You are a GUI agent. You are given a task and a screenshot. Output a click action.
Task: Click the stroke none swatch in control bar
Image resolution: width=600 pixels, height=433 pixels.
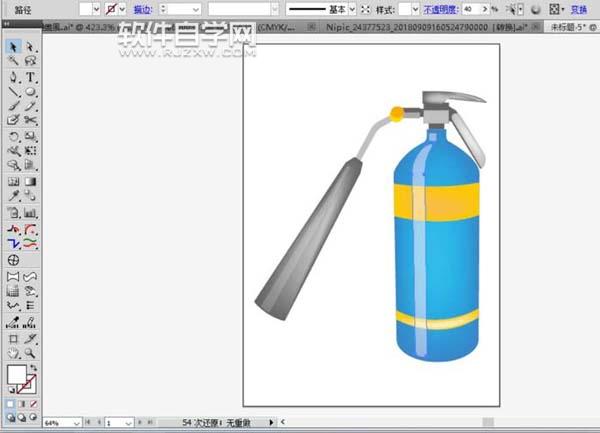coord(111,9)
